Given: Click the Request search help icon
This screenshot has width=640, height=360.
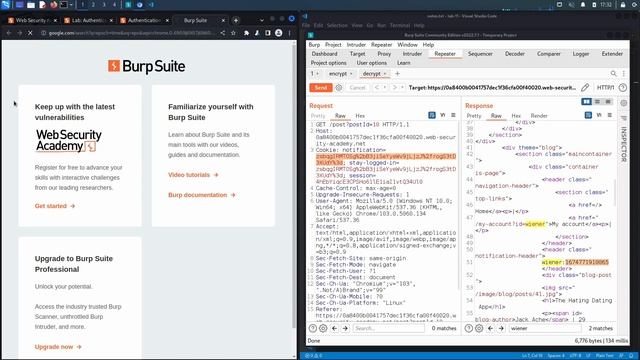Looking at the screenshot, I should point(313,328).
